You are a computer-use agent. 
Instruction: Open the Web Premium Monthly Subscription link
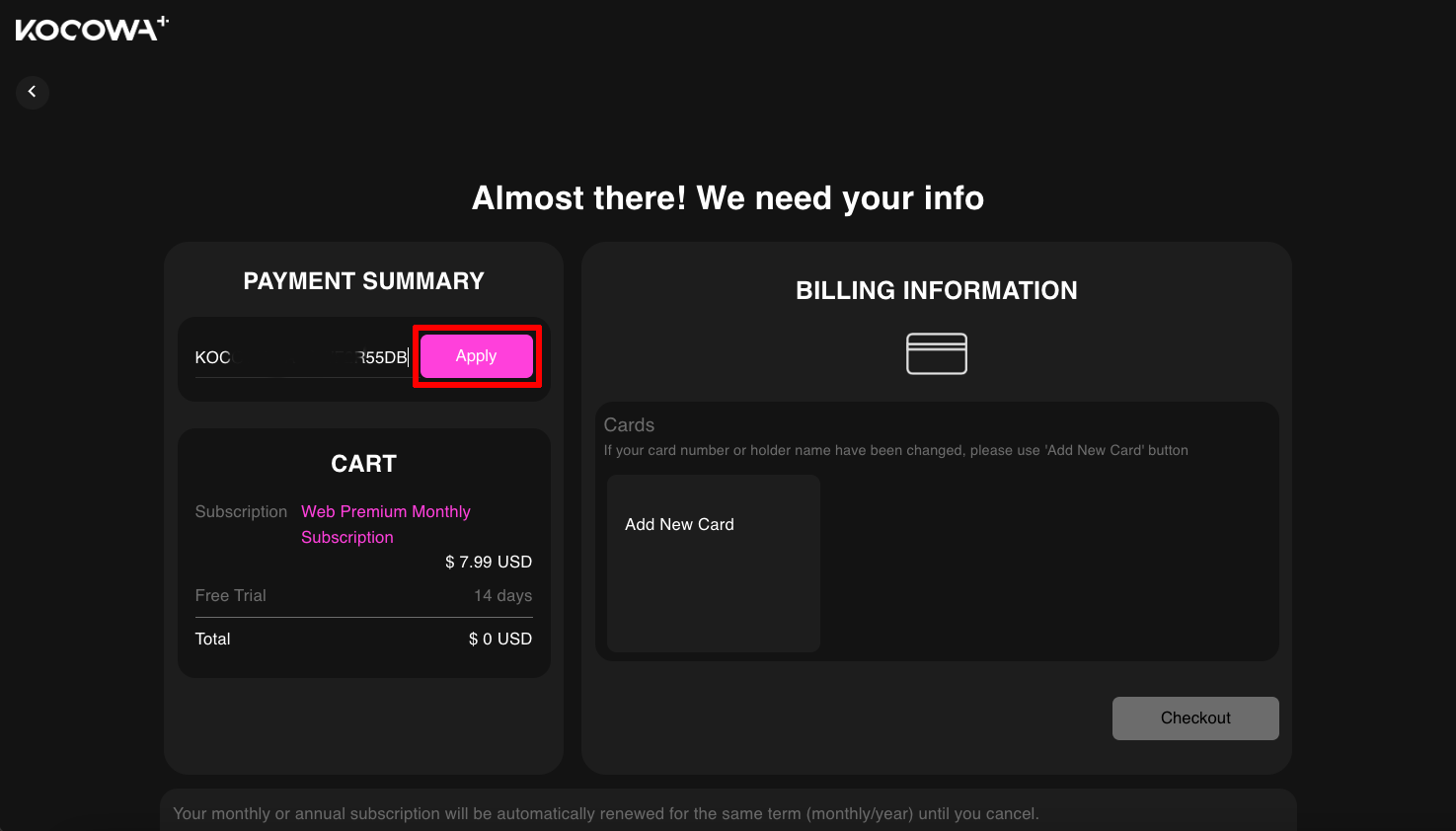[x=386, y=523]
